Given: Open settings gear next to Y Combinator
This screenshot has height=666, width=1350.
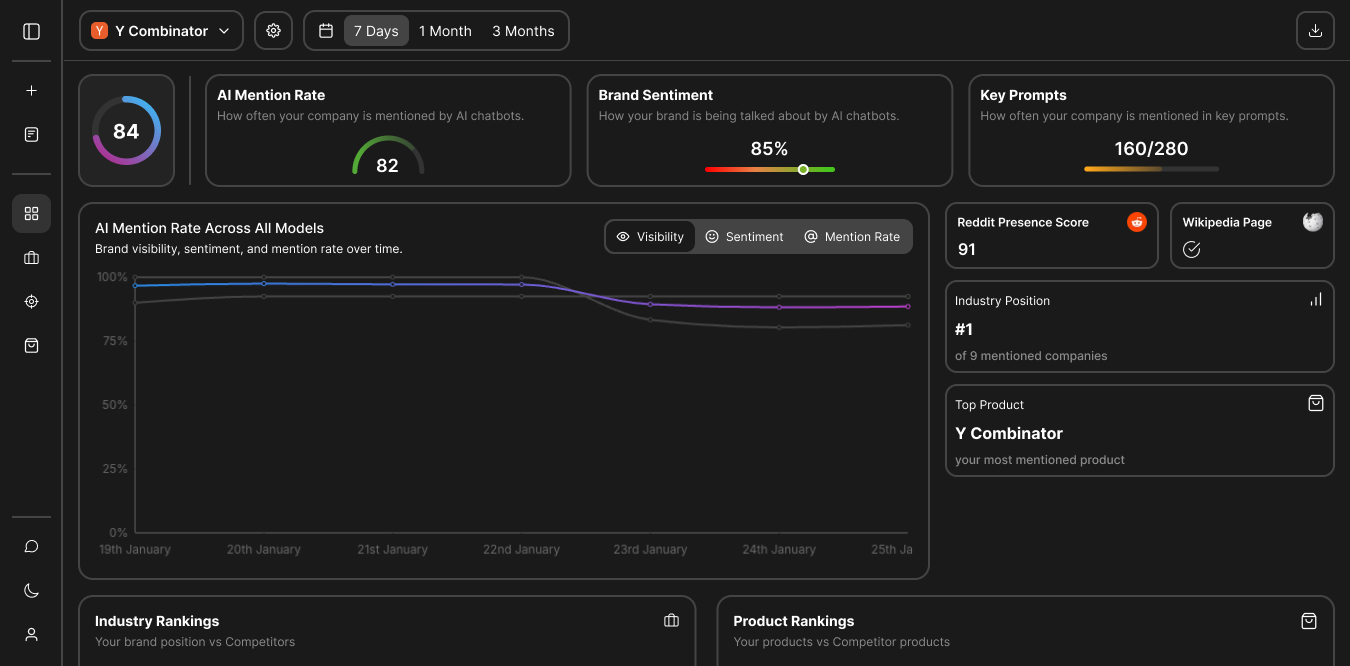Looking at the screenshot, I should point(273,31).
